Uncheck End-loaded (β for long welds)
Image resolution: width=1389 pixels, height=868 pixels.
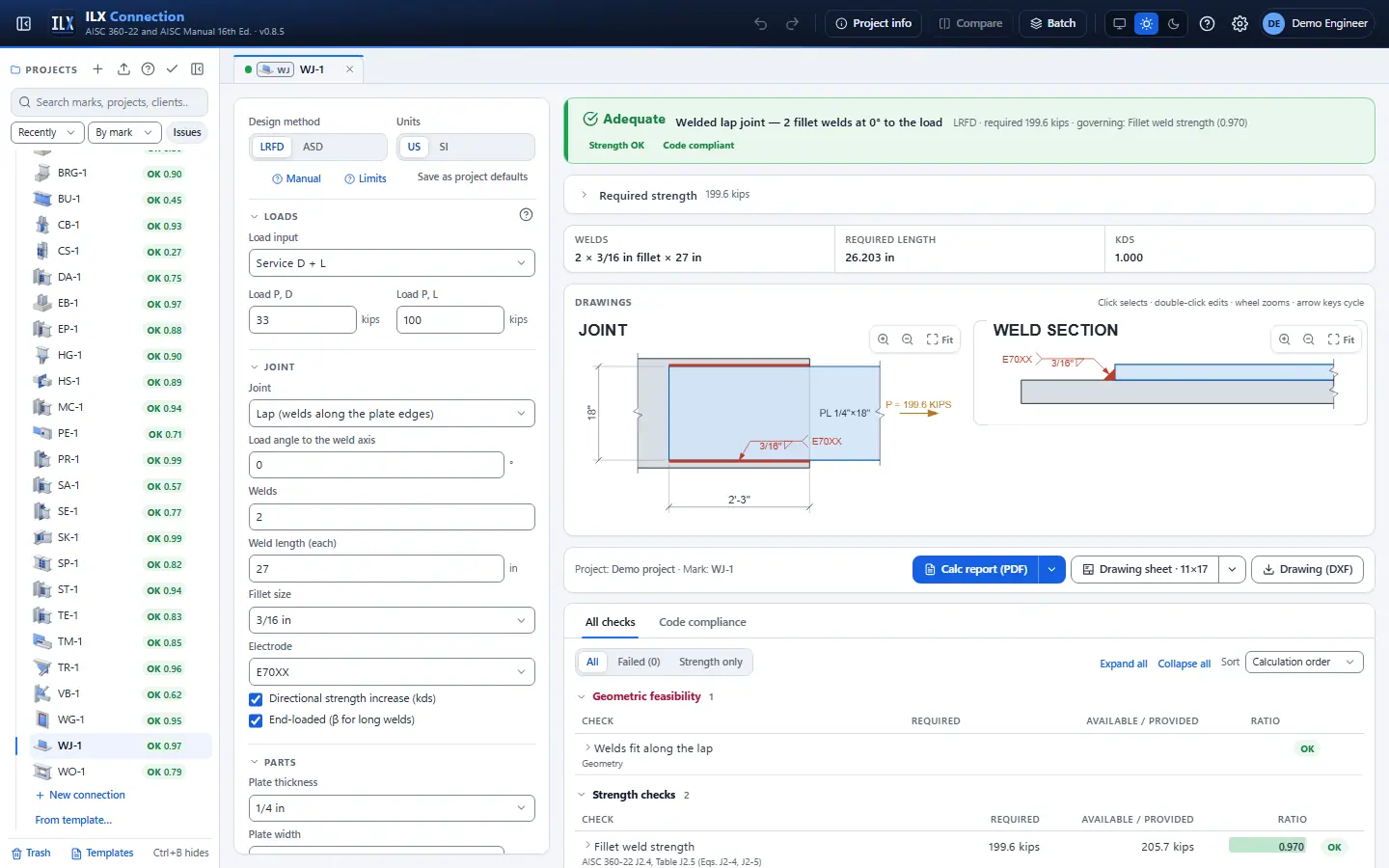256,720
